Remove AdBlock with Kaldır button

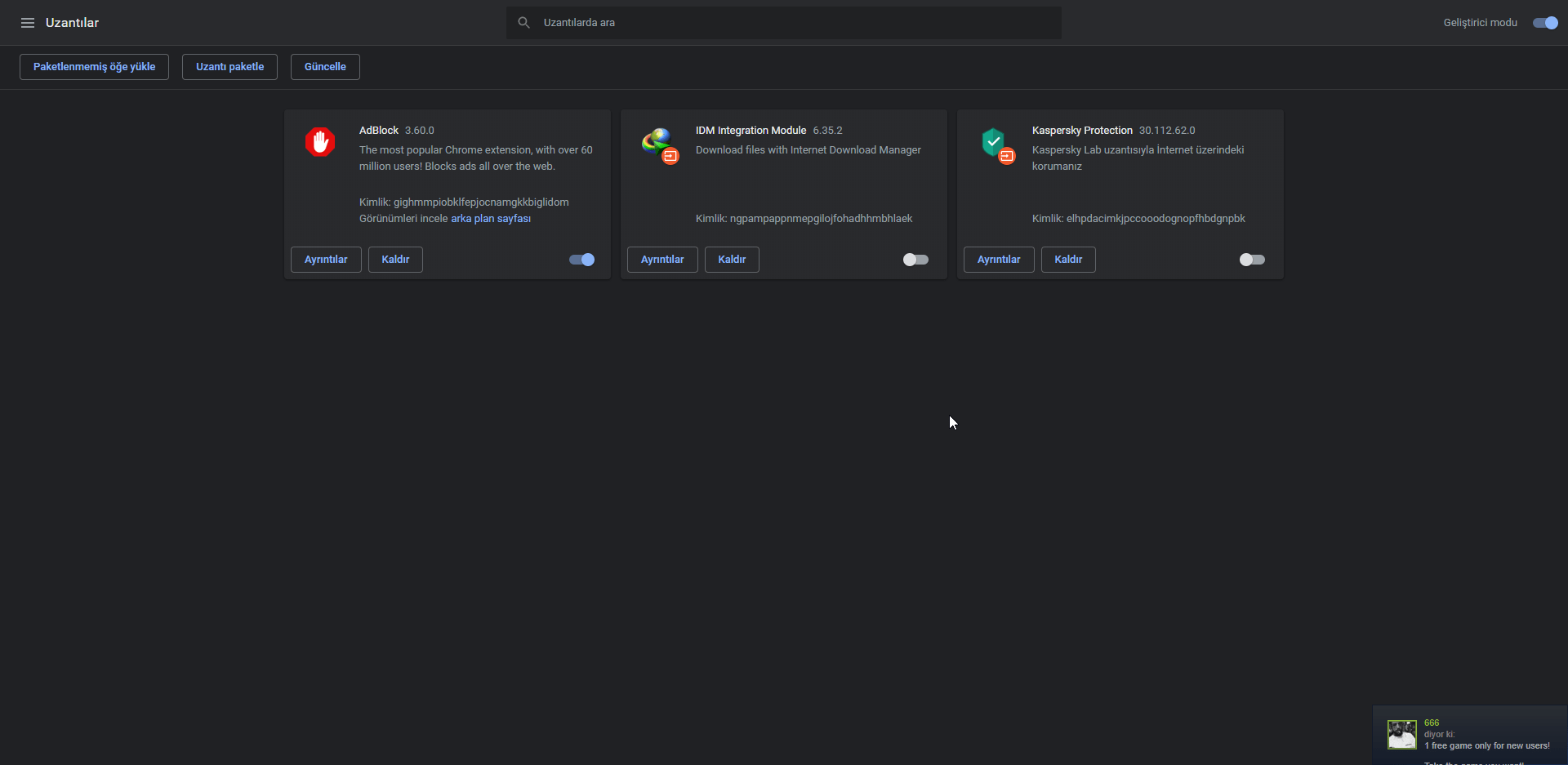395,260
